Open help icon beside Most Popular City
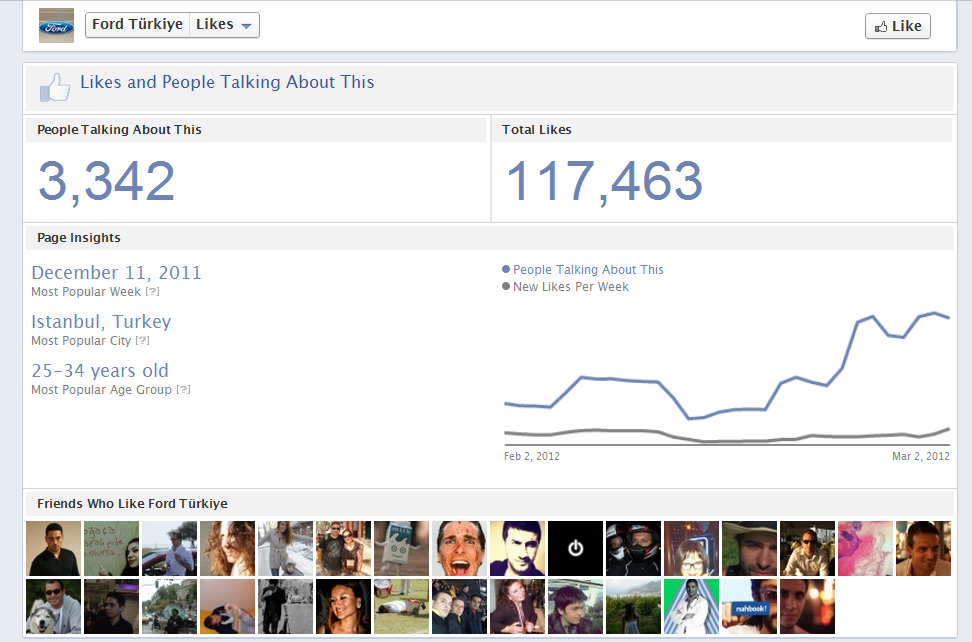972x642 pixels. point(141,341)
